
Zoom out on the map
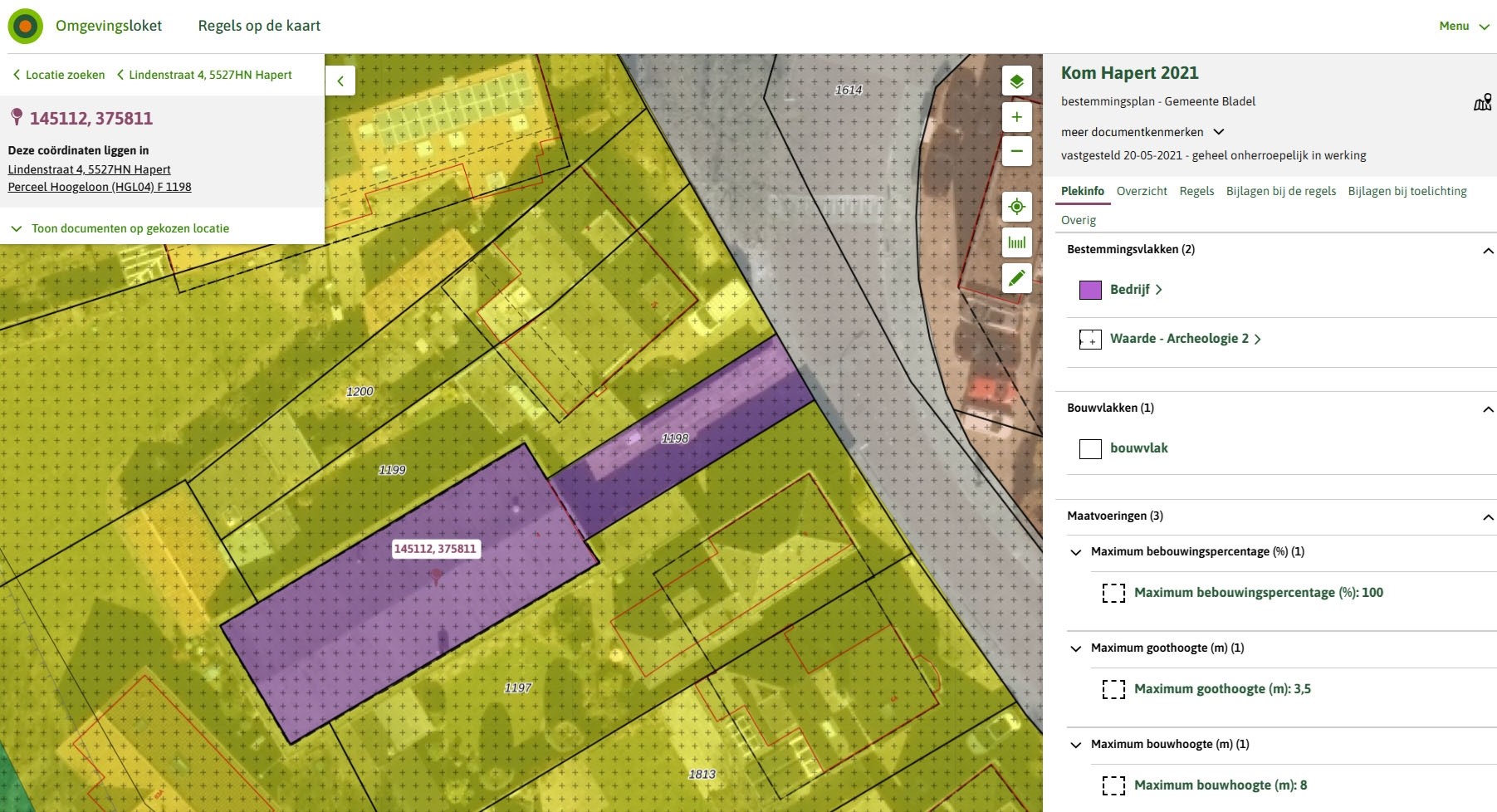click(x=1016, y=151)
